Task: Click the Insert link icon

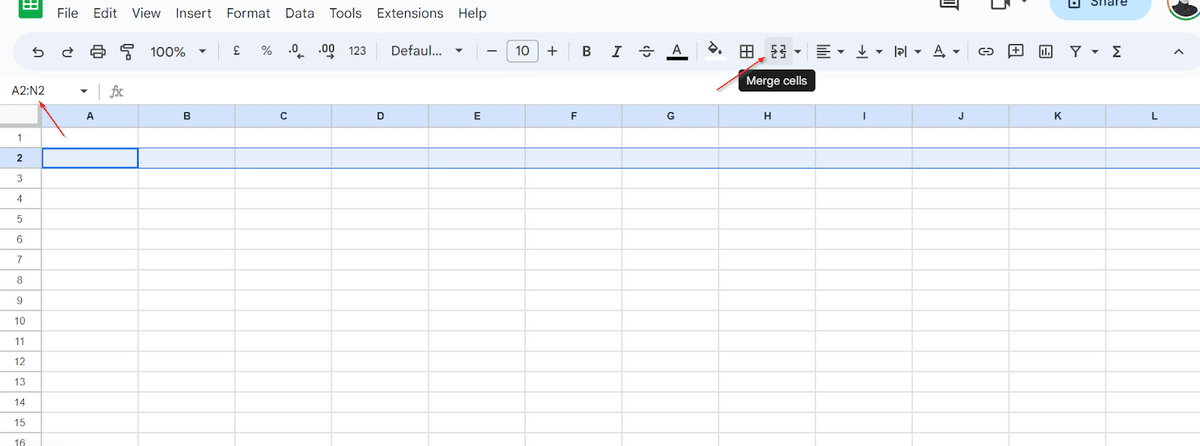Action: pos(986,51)
